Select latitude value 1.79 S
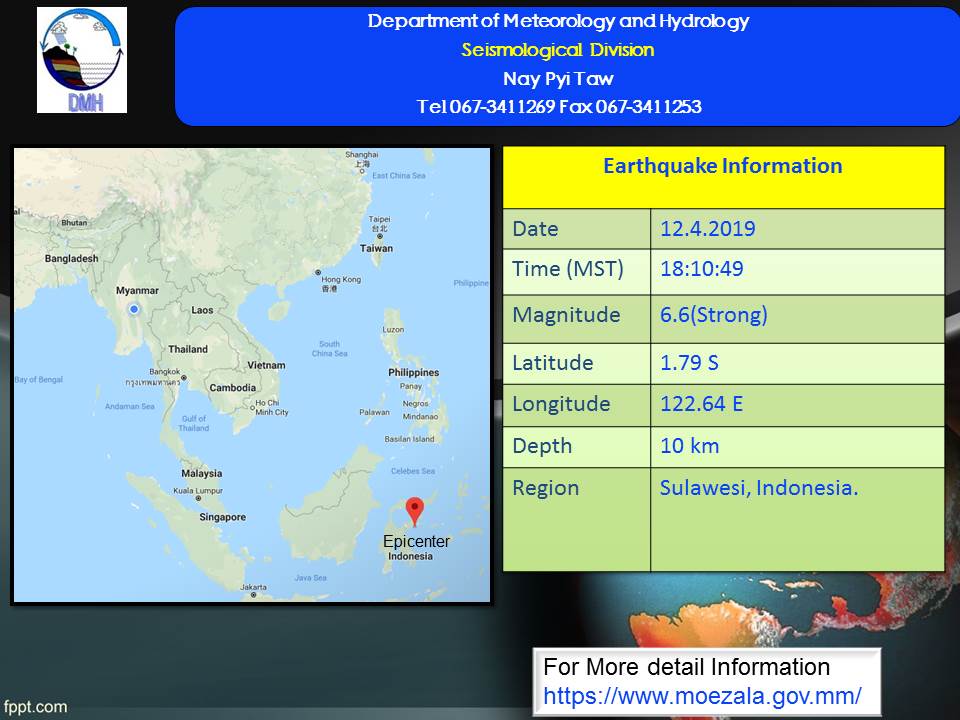The height and width of the screenshot is (720, 960). pyautogui.click(x=689, y=362)
